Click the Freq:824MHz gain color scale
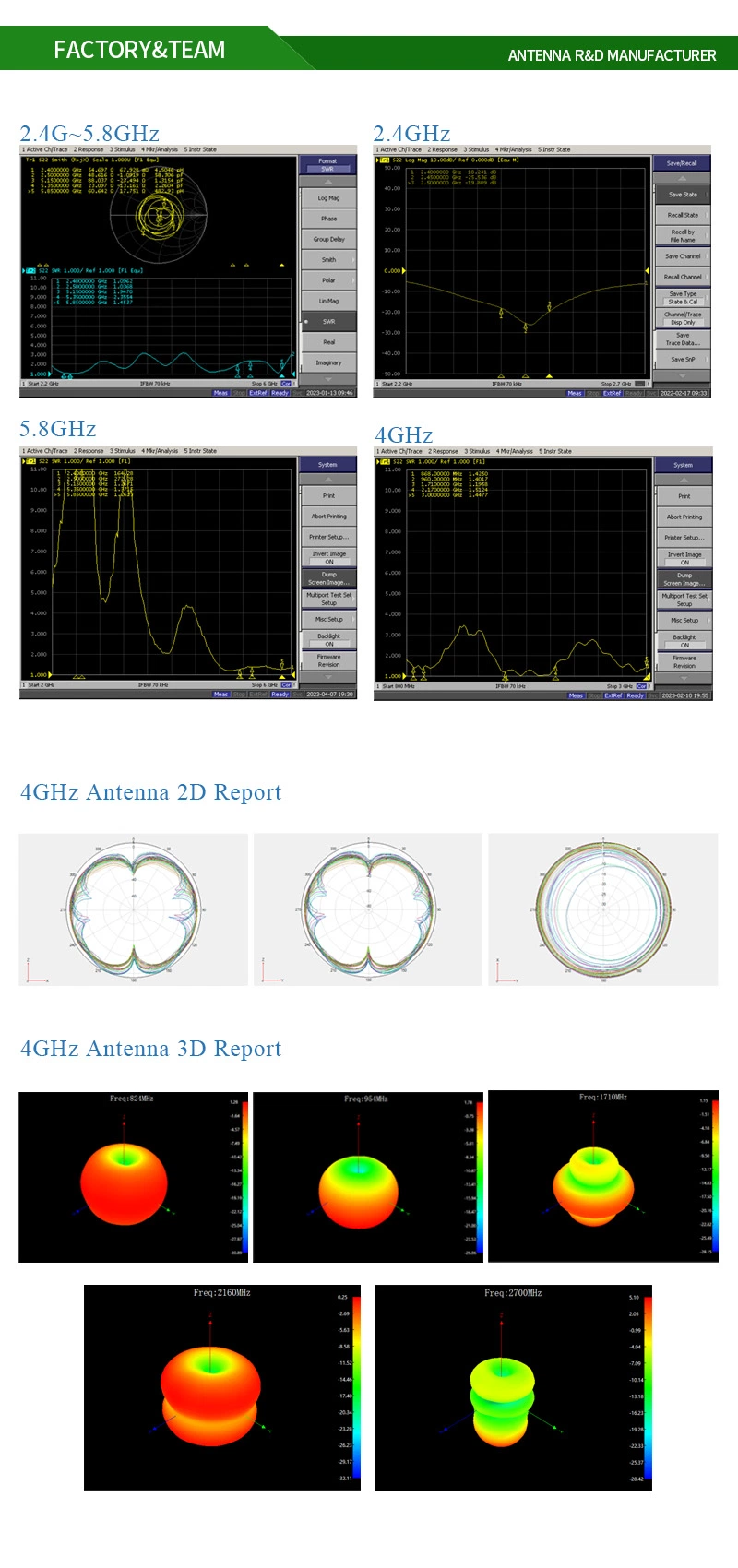This screenshot has width=738, height=1568. point(245,1177)
